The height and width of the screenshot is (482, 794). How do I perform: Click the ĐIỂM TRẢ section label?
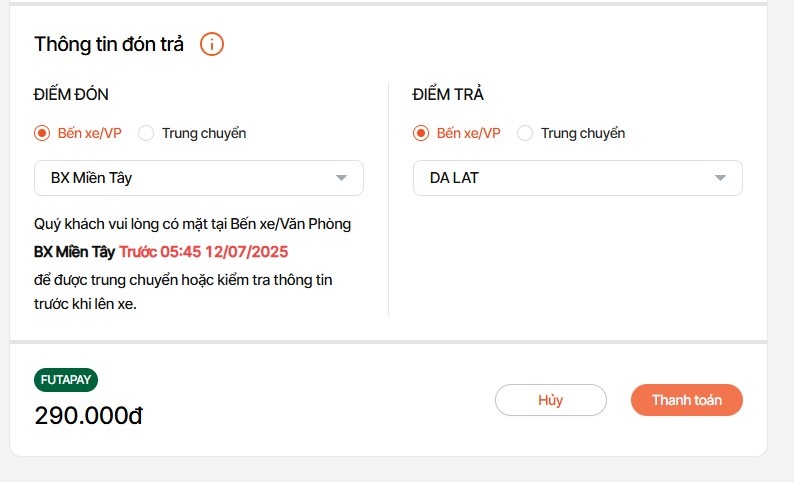pos(448,94)
